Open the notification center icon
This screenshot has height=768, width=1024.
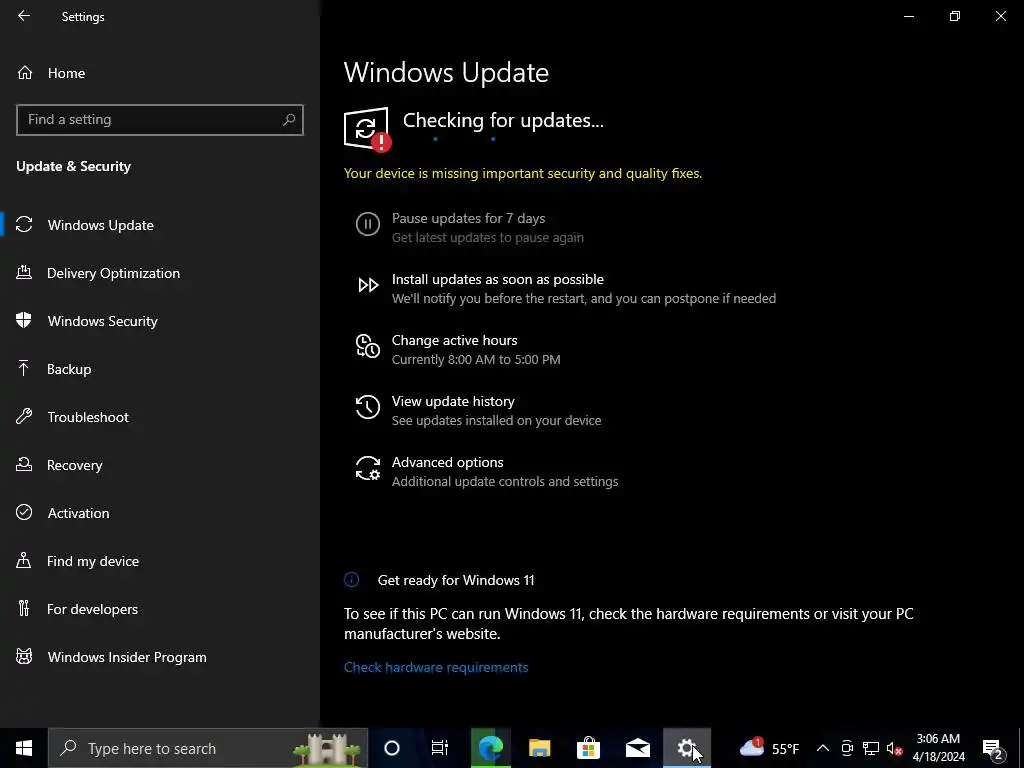993,748
